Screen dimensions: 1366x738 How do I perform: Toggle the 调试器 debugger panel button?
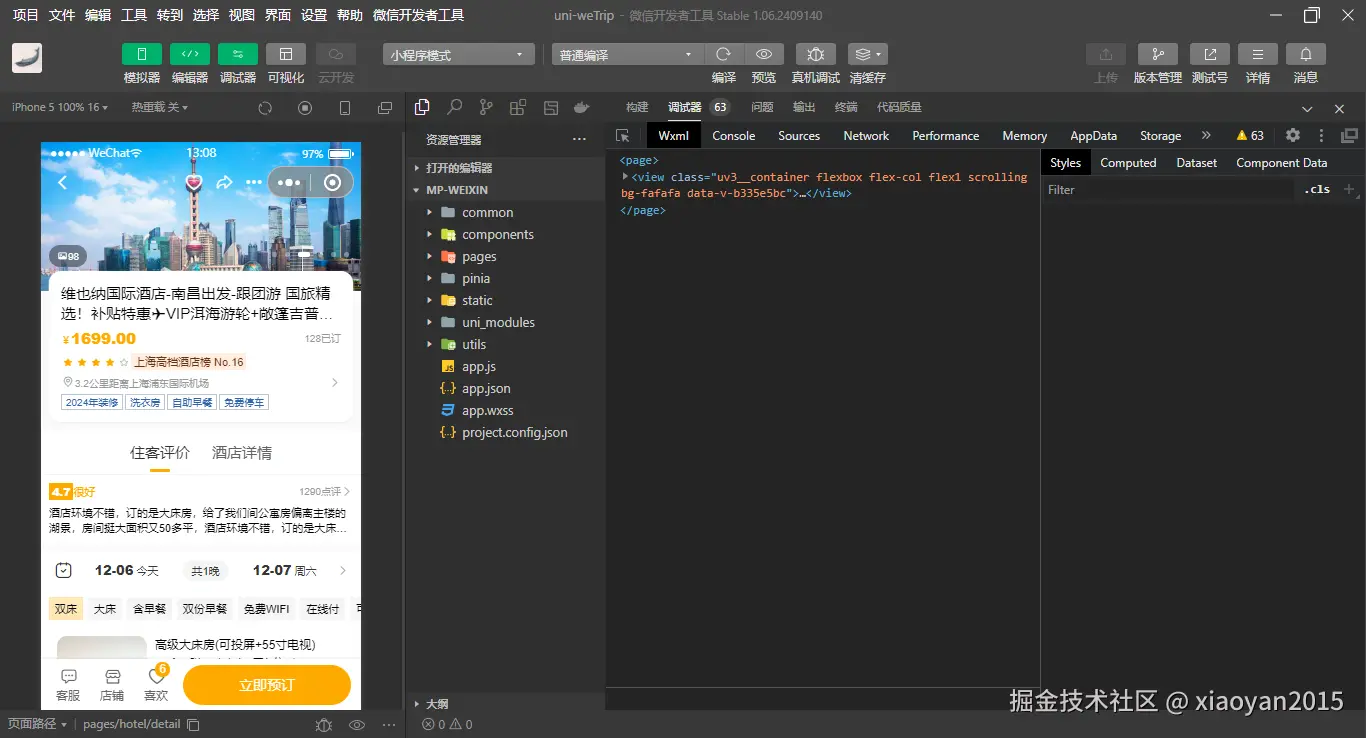238,54
